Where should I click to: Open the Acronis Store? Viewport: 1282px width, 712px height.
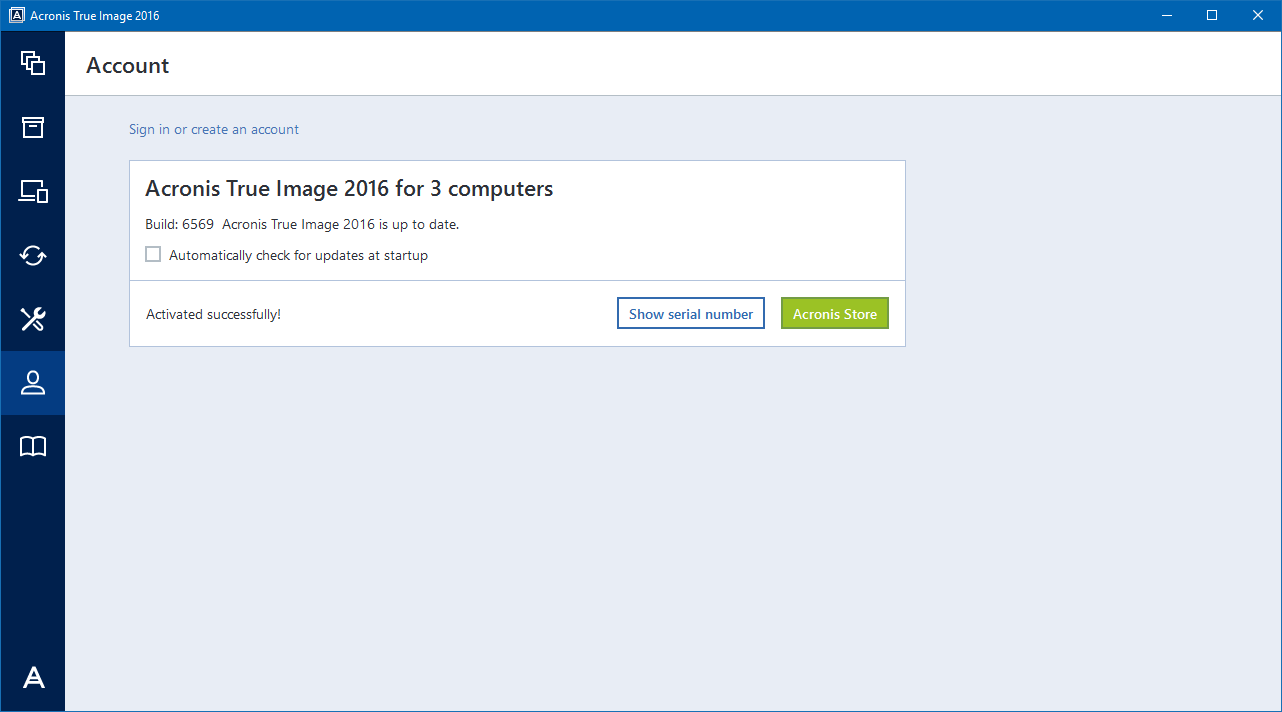pos(835,314)
